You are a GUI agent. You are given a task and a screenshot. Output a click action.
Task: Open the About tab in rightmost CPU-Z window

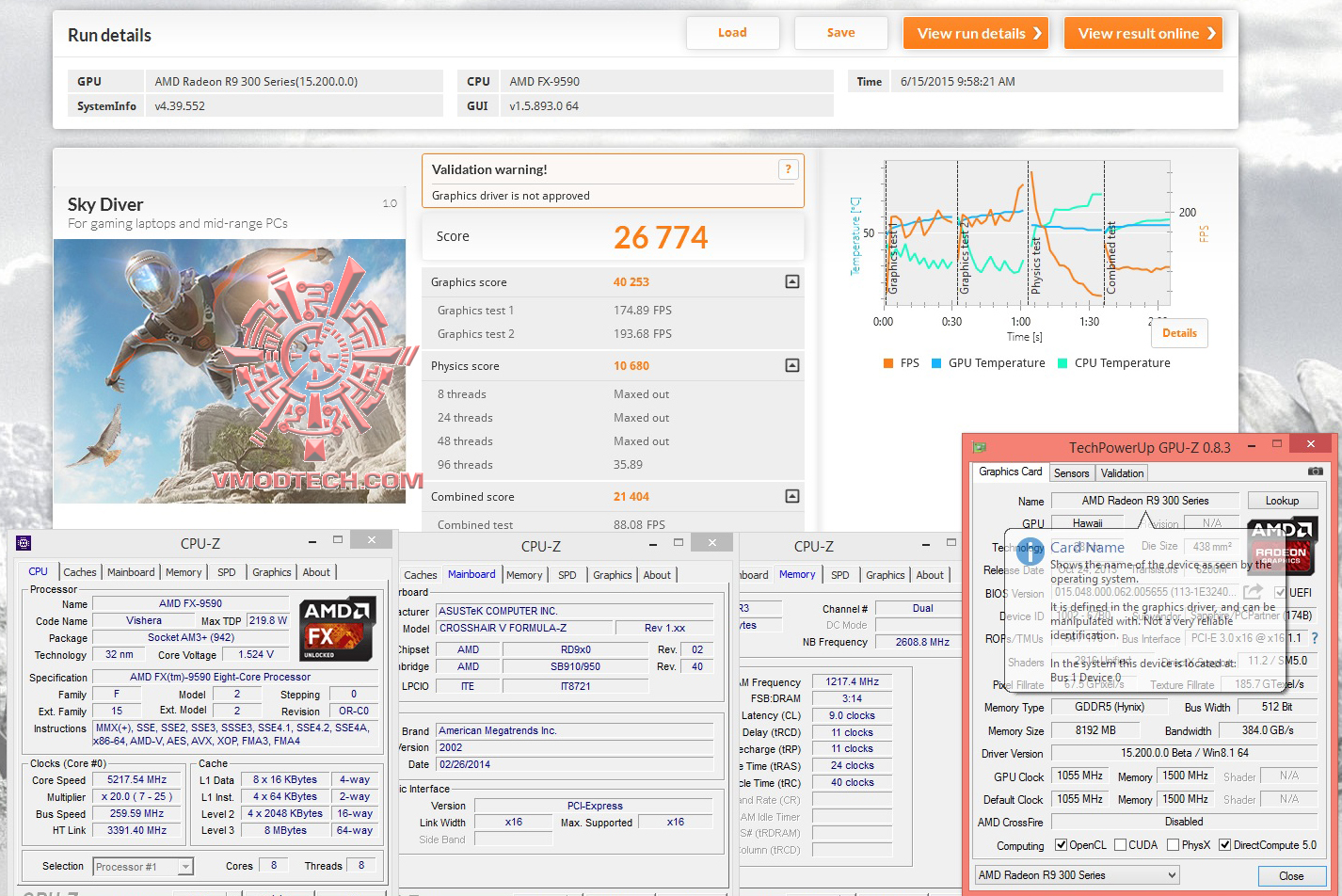pyautogui.click(x=930, y=575)
